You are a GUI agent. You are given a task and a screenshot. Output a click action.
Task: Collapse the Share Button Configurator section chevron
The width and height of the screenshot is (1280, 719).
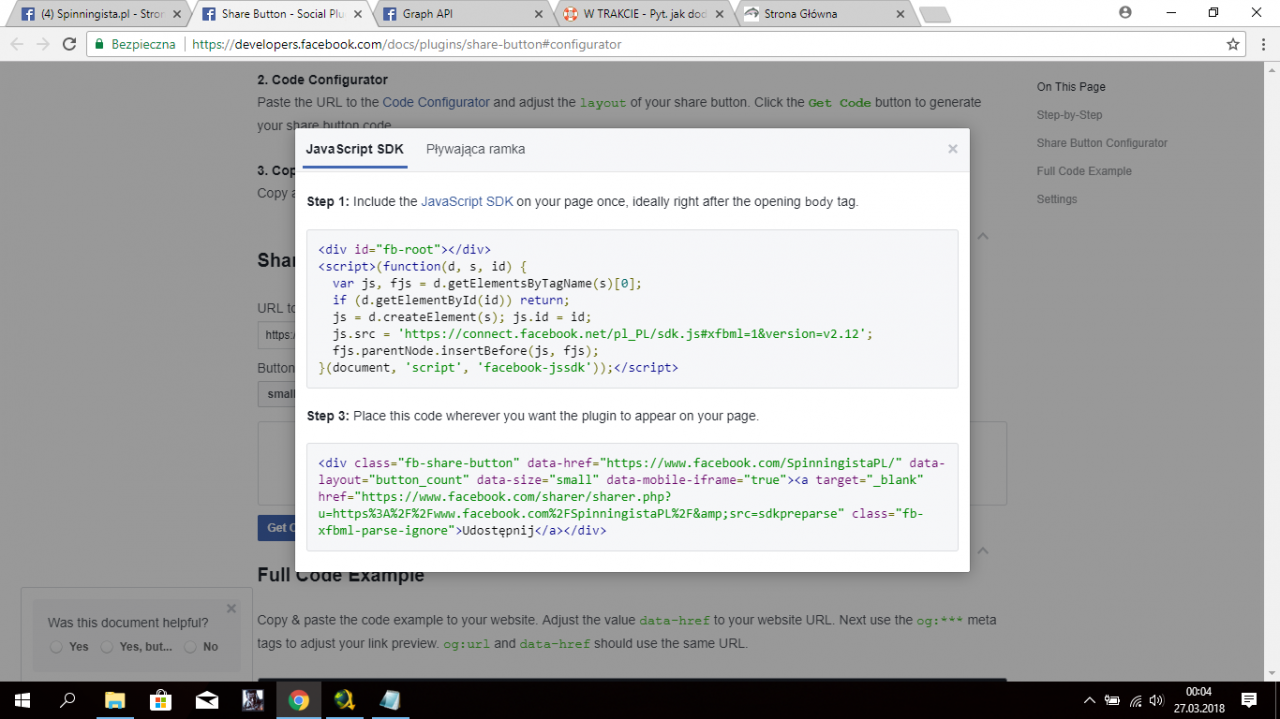(x=983, y=237)
